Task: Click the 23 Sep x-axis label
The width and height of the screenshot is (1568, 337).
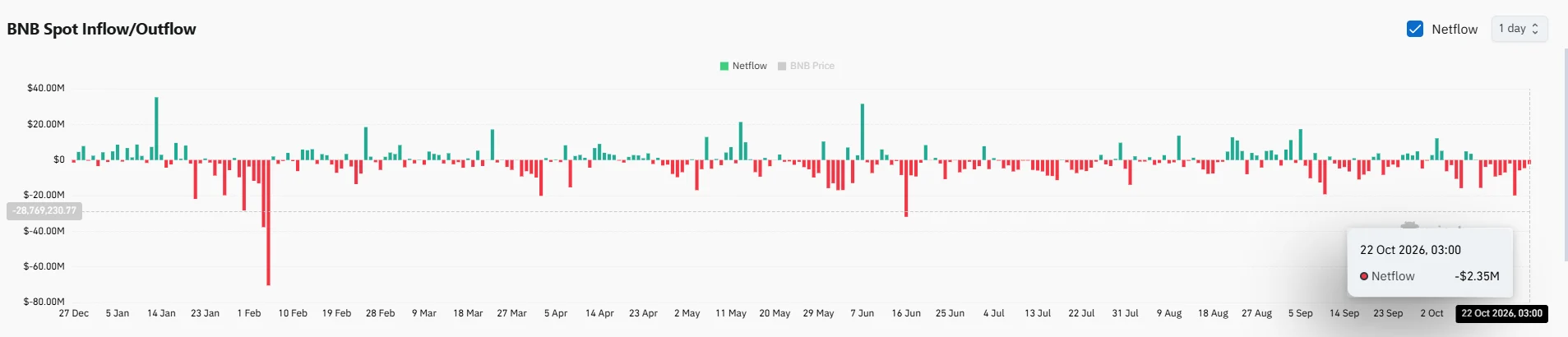Action: (x=1388, y=313)
